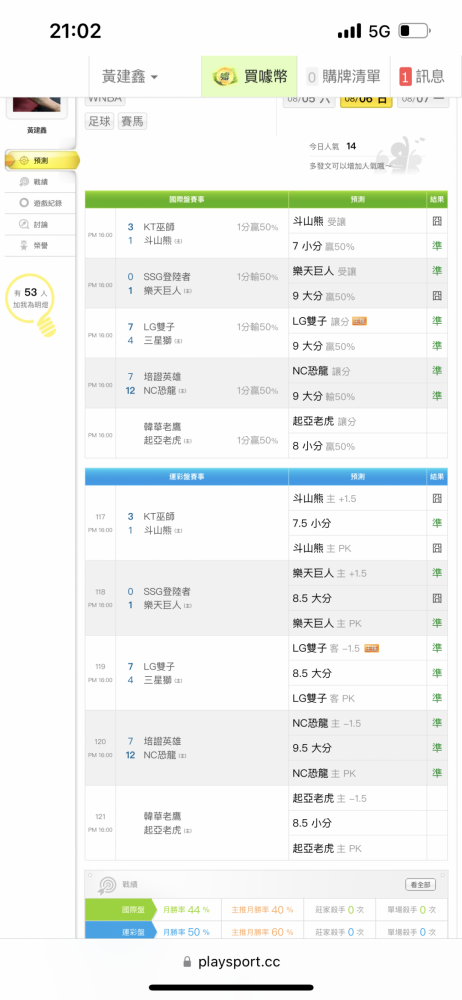The height and width of the screenshot is (1000, 462).
Task: Open the 戰績 record sidebar item
Action: (x=40, y=182)
